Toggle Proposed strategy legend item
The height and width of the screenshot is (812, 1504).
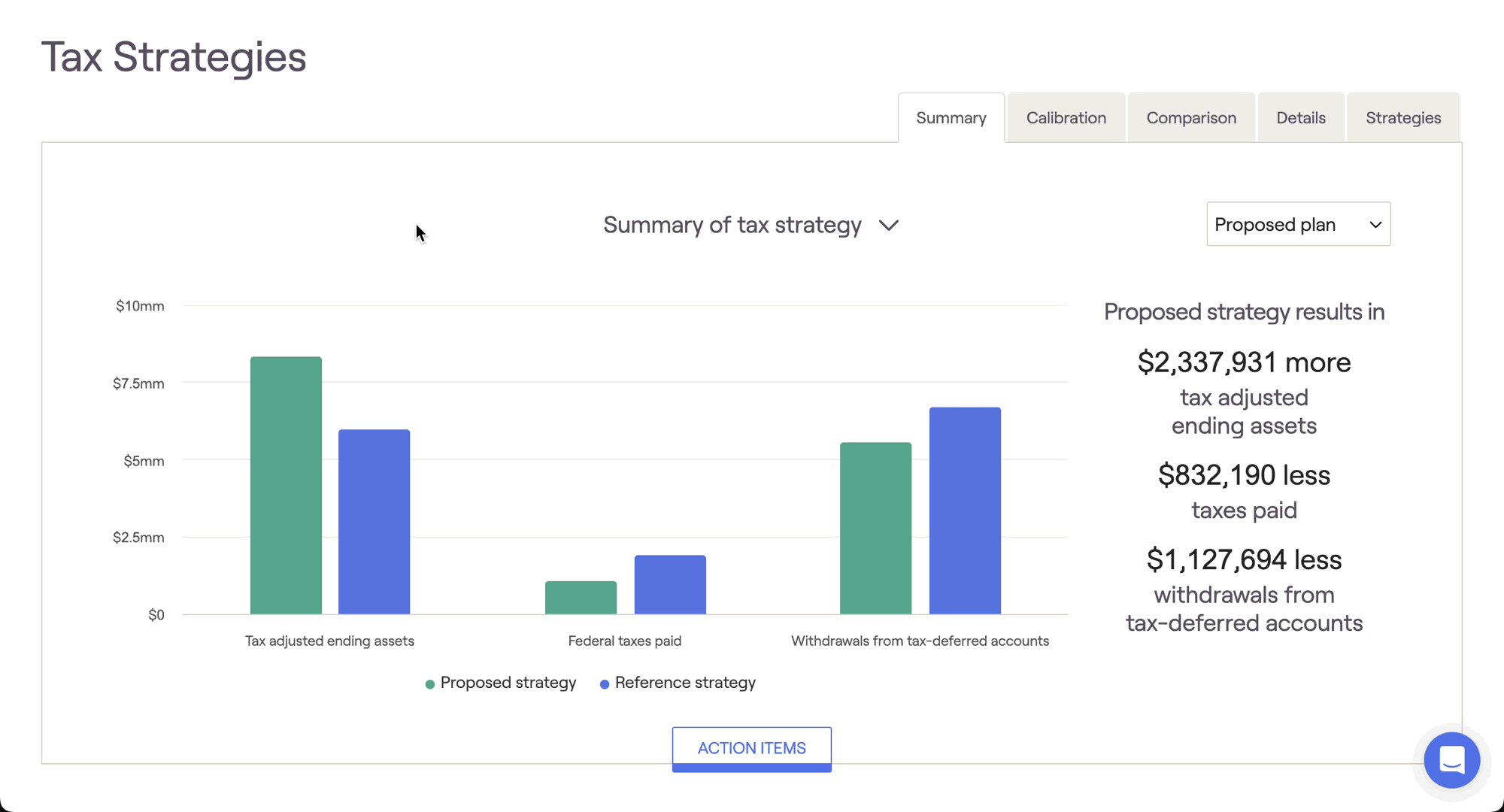(508, 683)
